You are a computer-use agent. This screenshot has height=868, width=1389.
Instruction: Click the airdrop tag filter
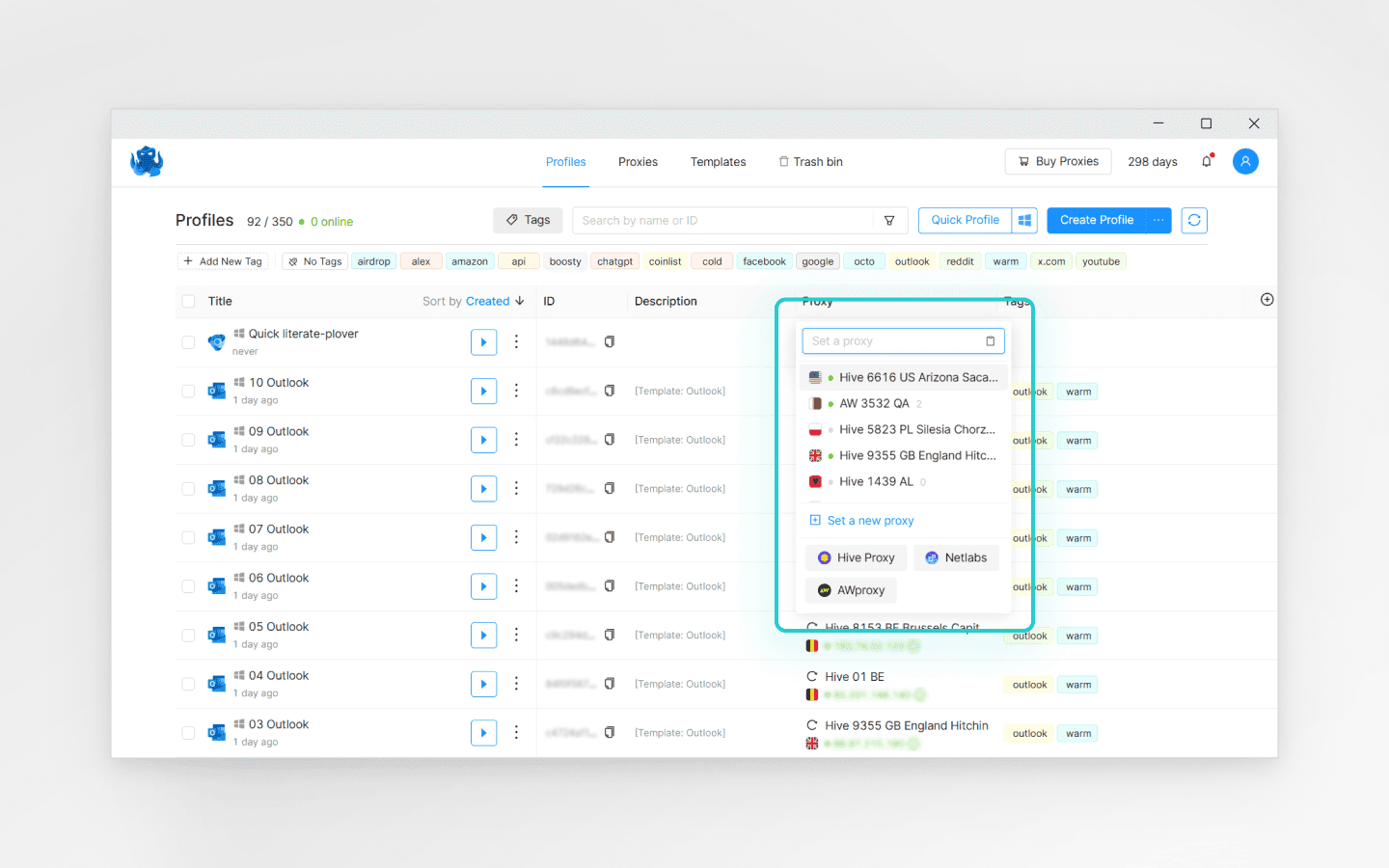coord(373,260)
